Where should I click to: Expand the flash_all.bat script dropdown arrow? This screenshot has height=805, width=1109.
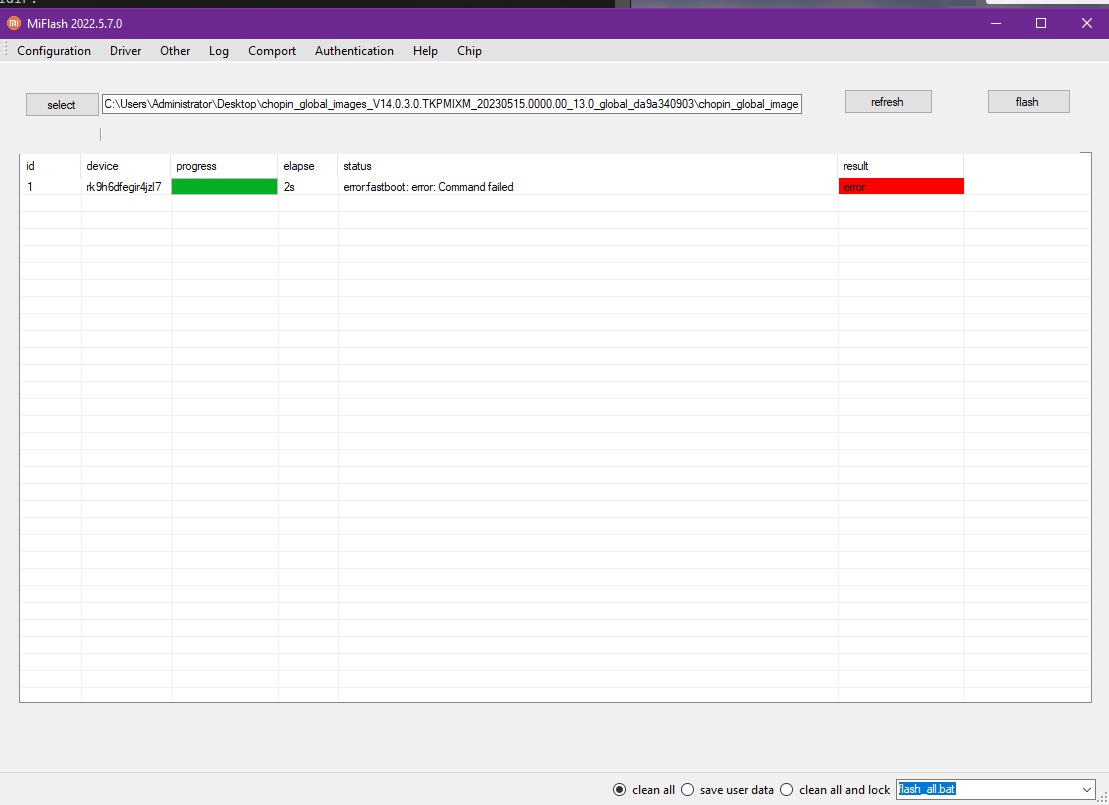(x=1086, y=789)
